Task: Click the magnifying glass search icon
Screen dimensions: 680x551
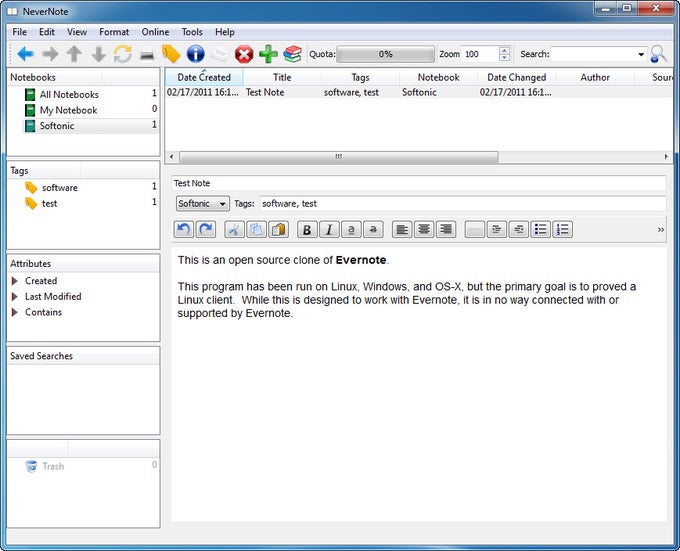Action: [x=659, y=54]
